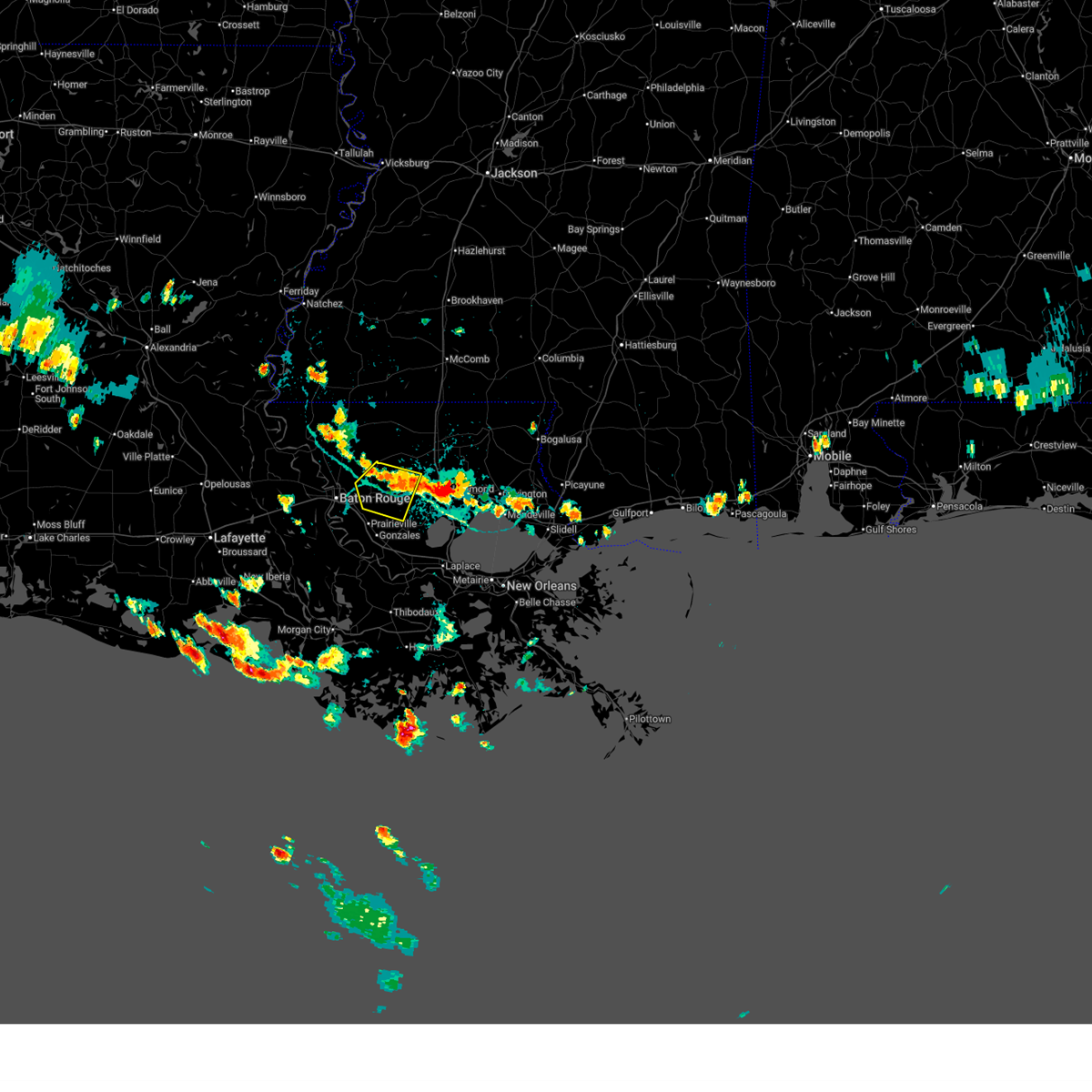
Task: Click the Brookhaven city label
Action: pos(477,300)
